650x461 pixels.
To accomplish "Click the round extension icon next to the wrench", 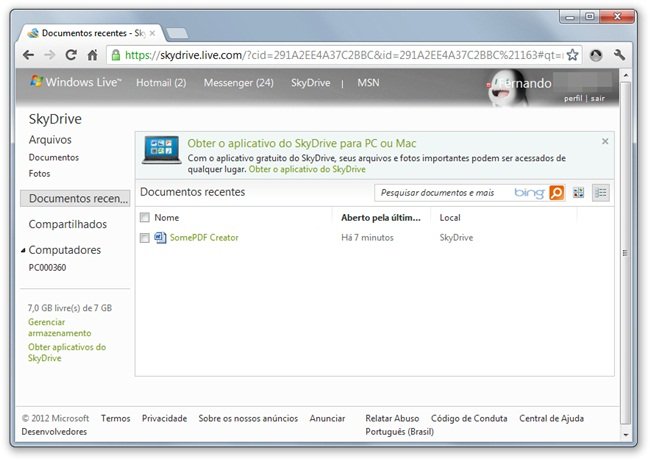I will coord(596,55).
